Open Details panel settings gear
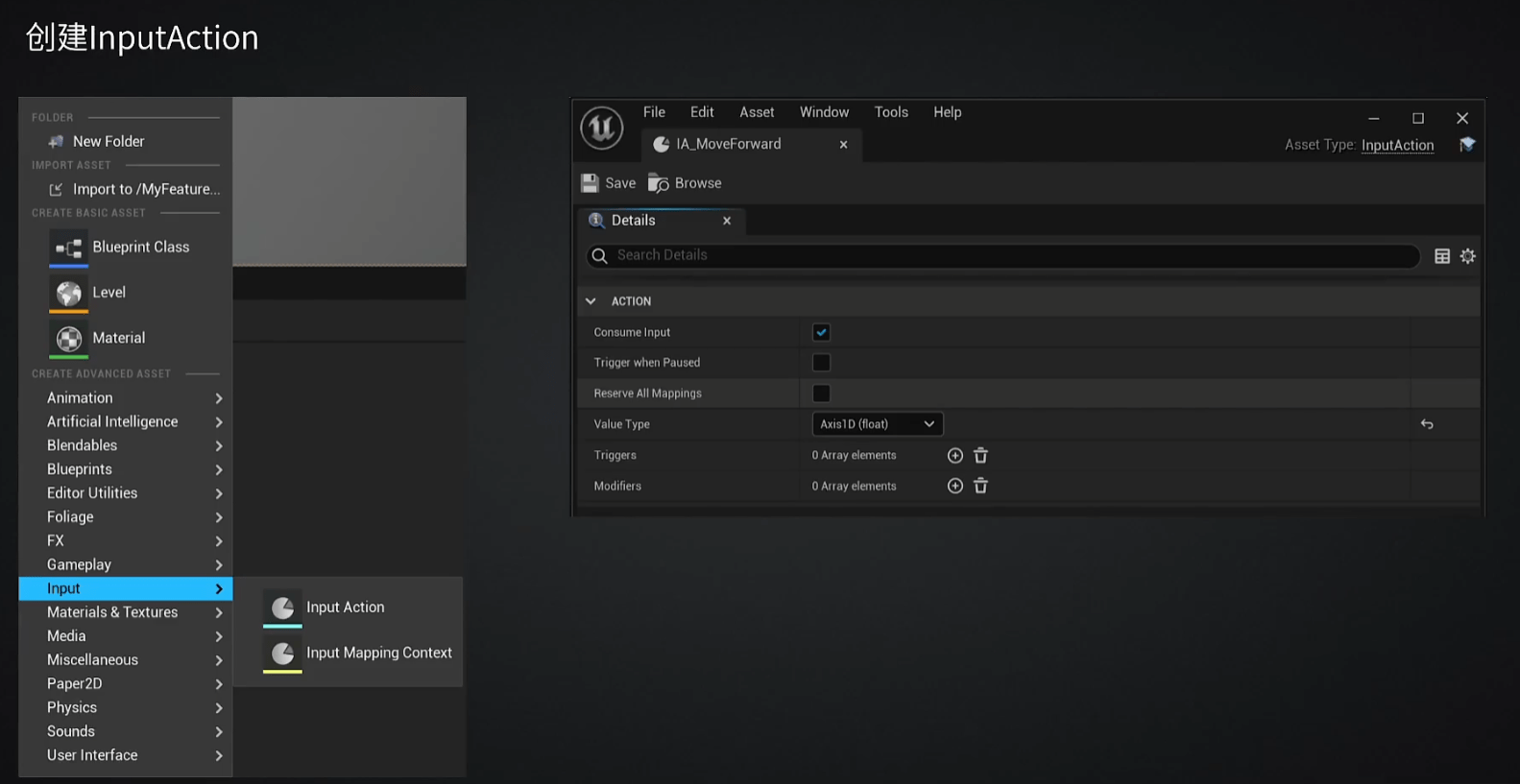 click(x=1467, y=256)
